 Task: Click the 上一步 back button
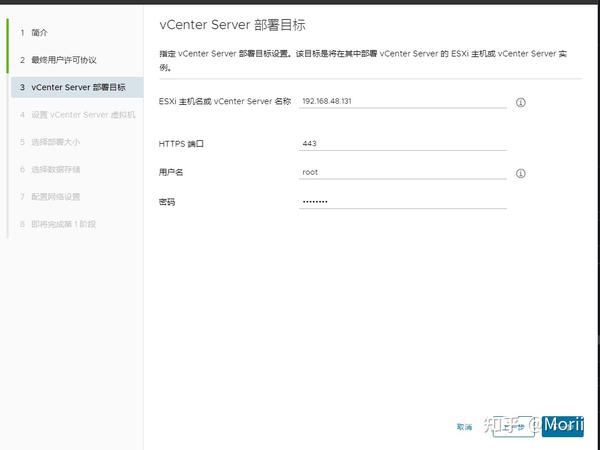pos(514,427)
